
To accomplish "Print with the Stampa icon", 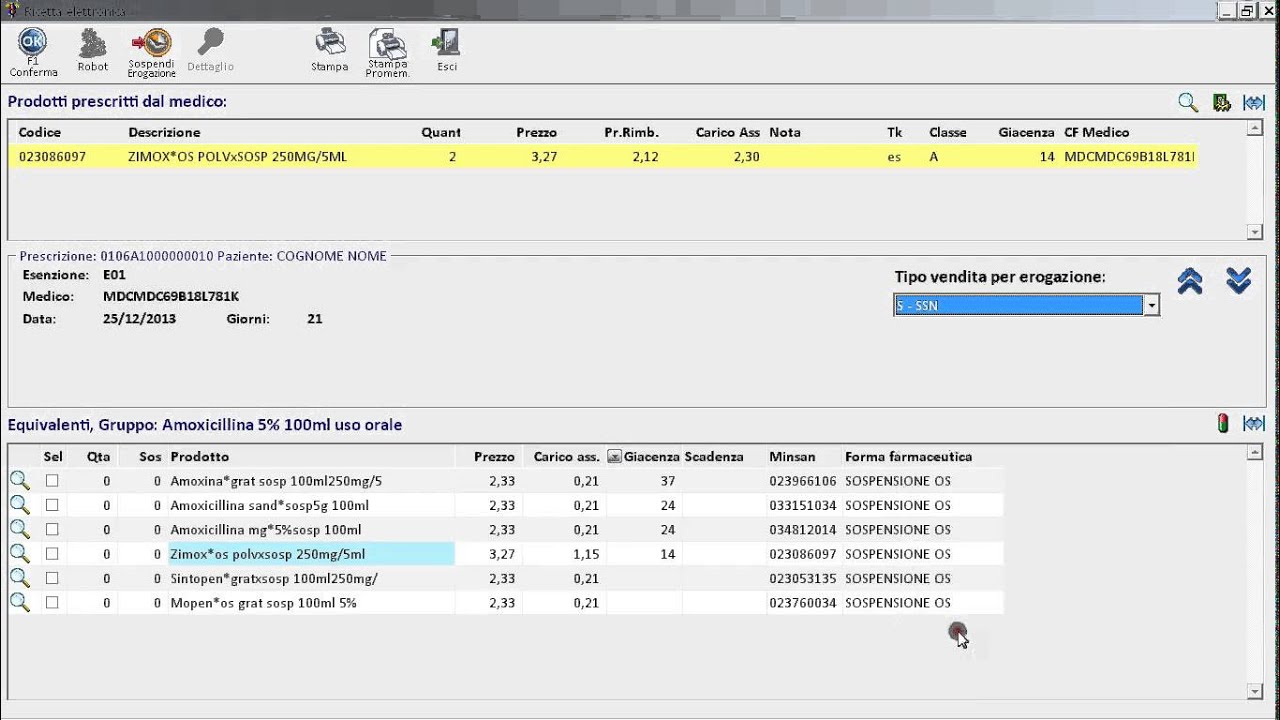I will pos(330,43).
